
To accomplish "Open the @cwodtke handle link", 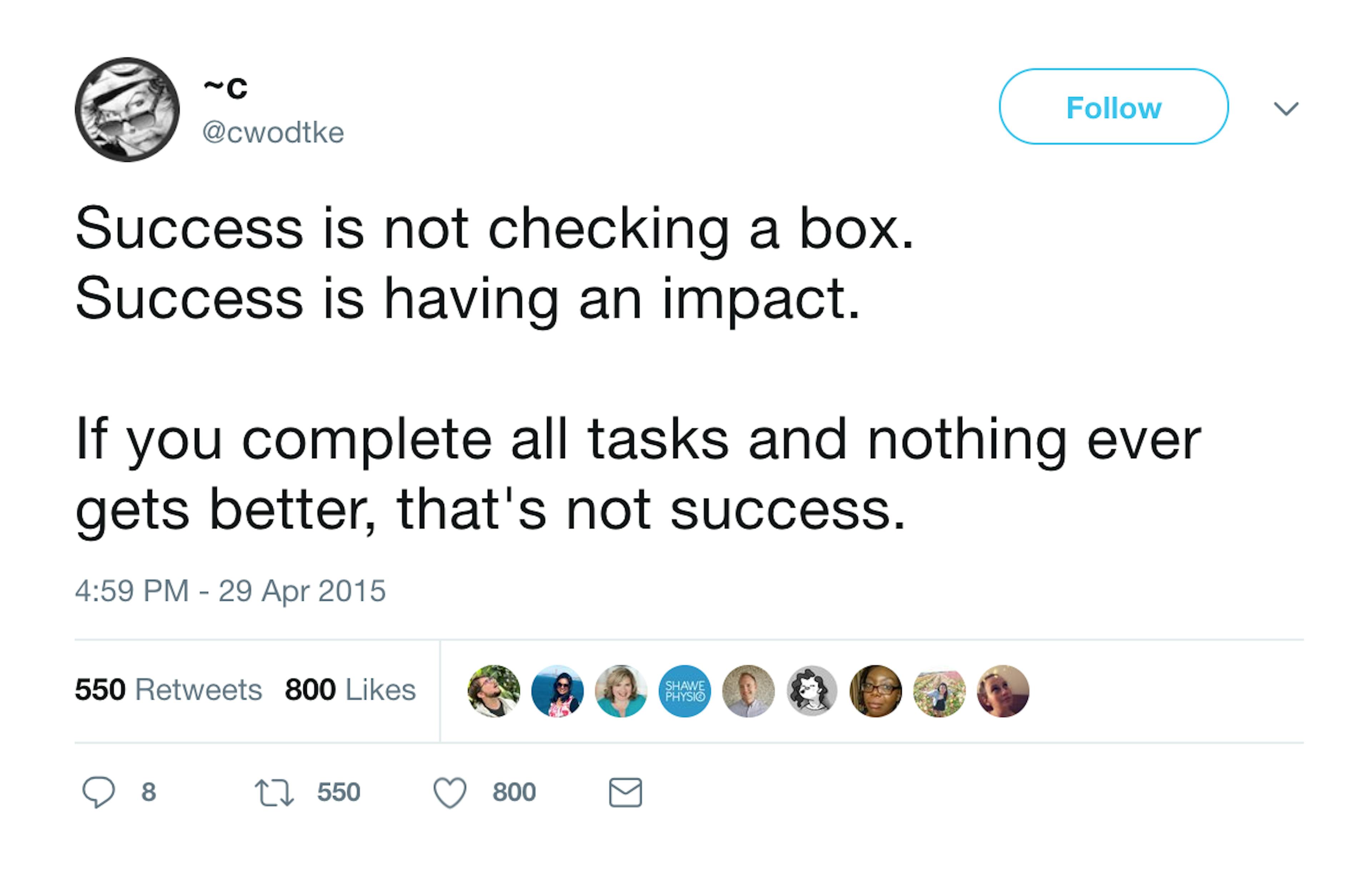I will tap(273, 133).
